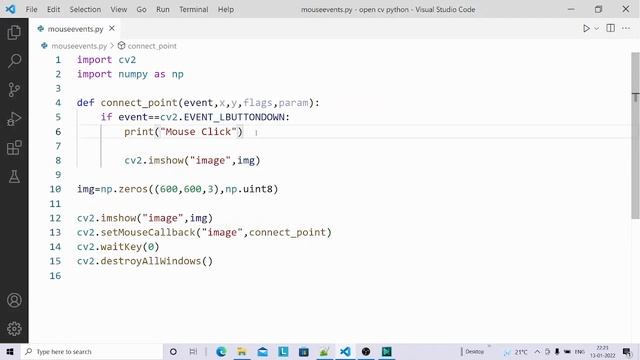Open Microsoft Store from the taskbar
The height and width of the screenshot is (360, 640).
(x=304, y=351)
